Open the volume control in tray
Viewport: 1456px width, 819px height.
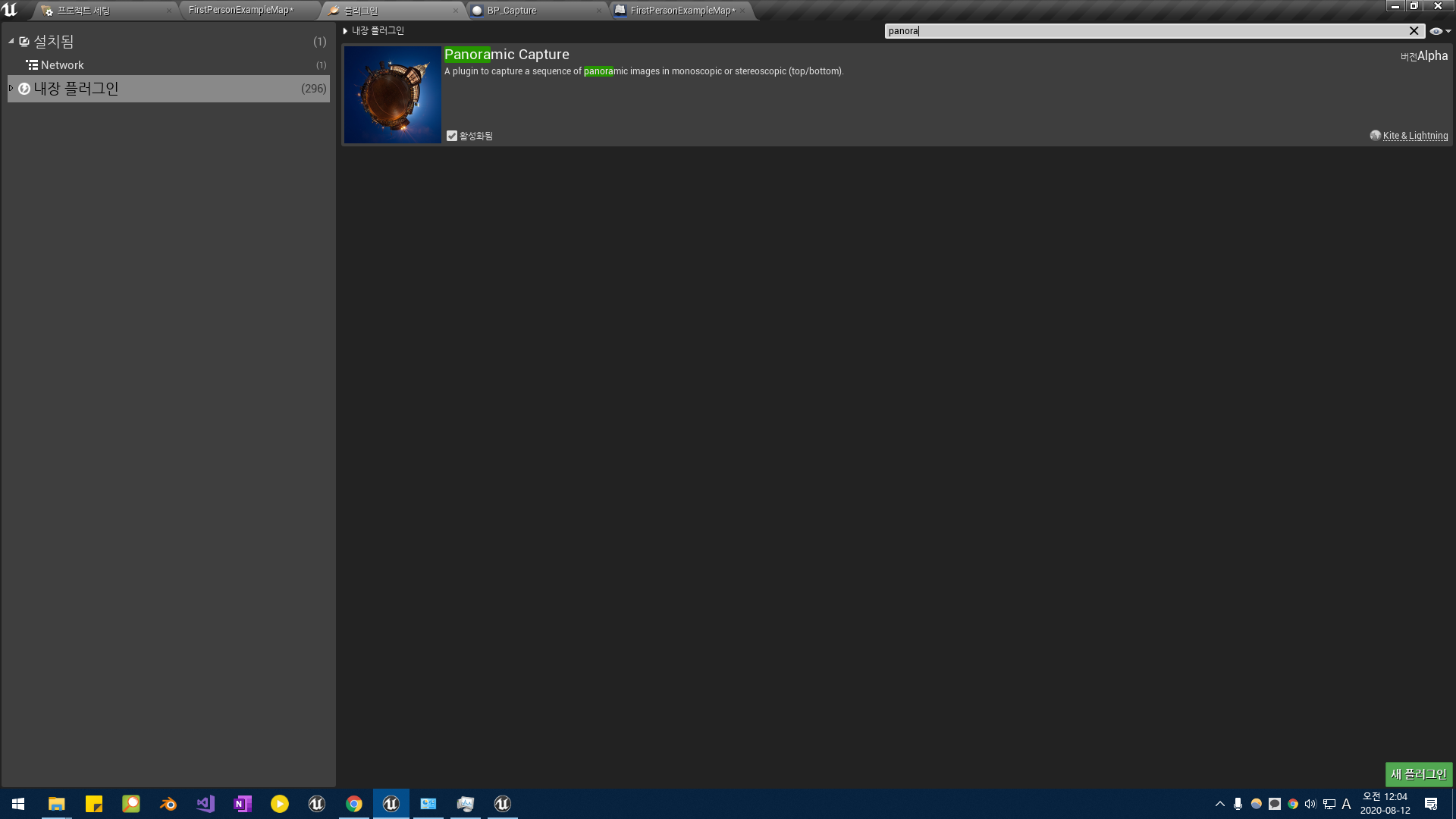pyautogui.click(x=1310, y=804)
